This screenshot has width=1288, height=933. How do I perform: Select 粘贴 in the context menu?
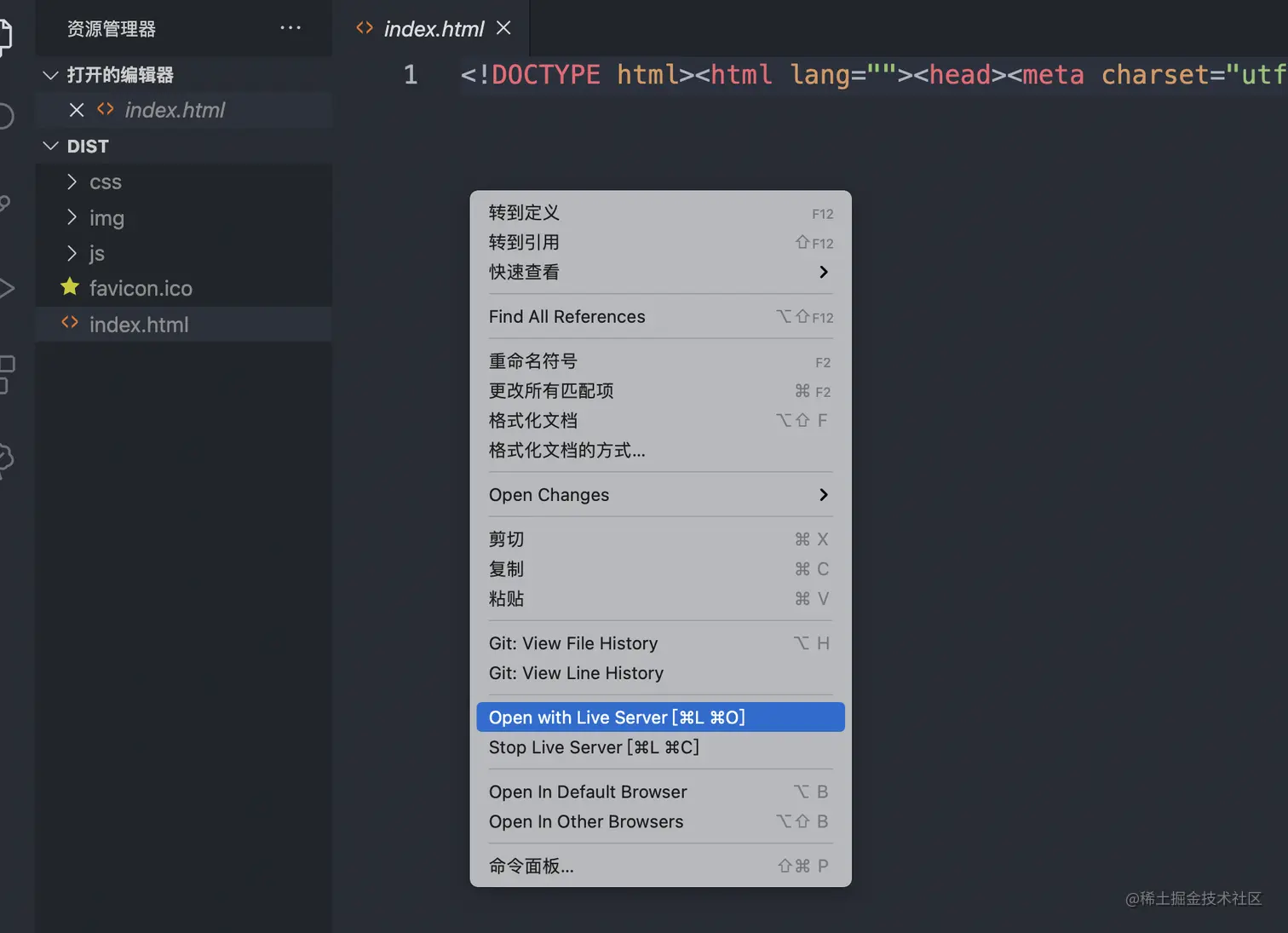click(660, 599)
